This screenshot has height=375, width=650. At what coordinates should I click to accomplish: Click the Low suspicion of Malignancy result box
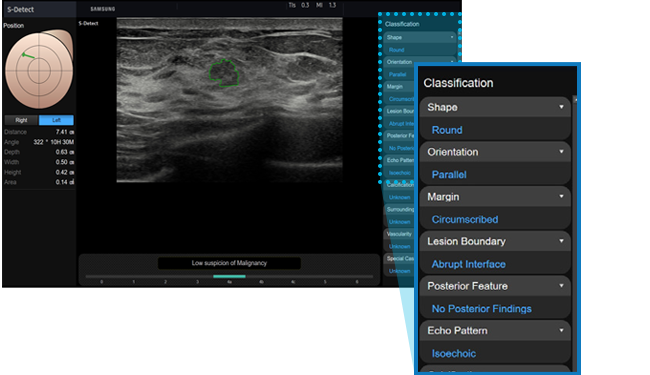point(229,263)
